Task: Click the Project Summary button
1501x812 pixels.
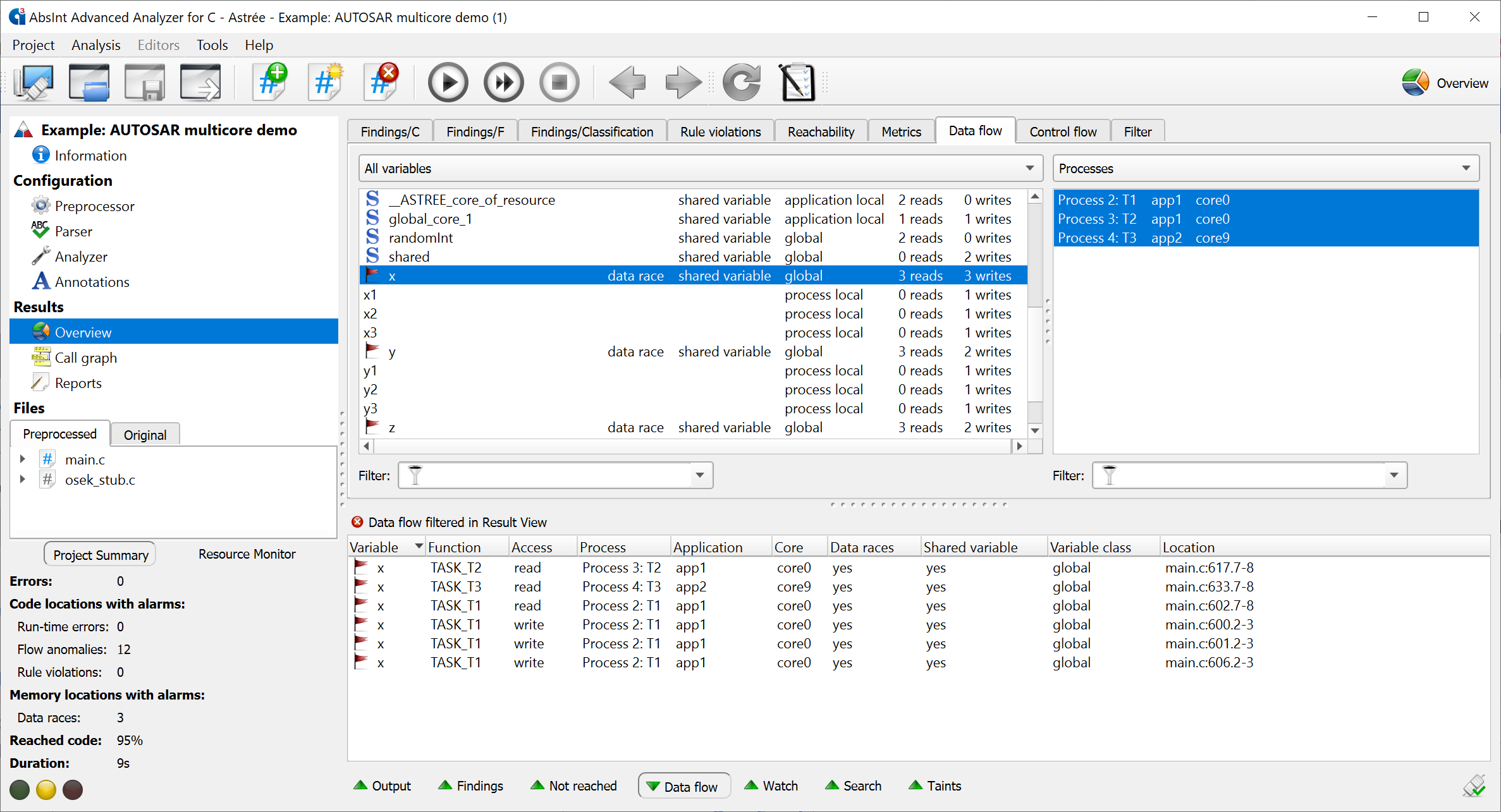Action: click(101, 554)
